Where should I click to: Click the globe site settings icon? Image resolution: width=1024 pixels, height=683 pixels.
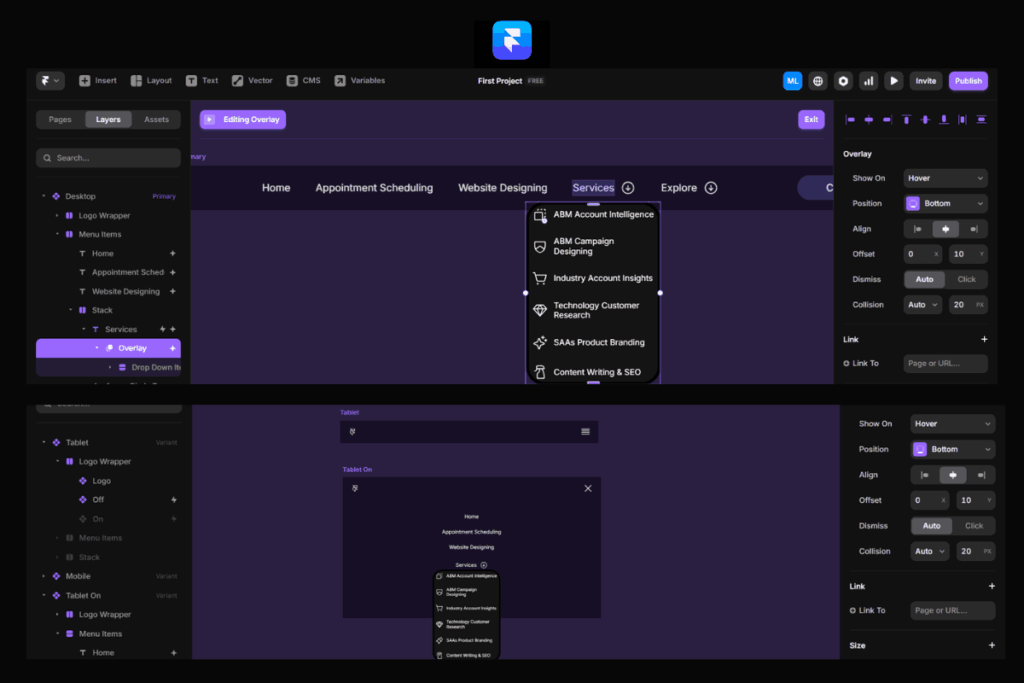818,81
